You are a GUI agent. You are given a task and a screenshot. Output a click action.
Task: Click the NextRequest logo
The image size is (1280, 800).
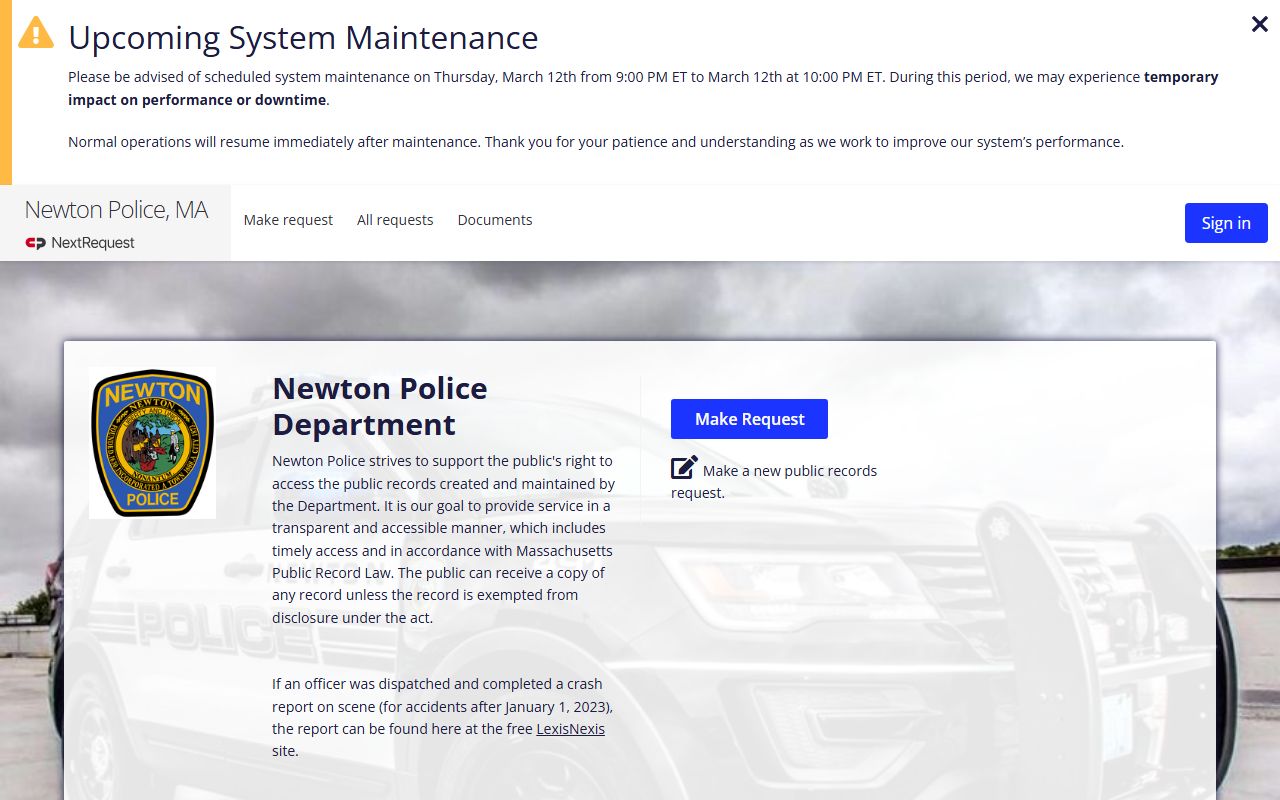[80, 243]
